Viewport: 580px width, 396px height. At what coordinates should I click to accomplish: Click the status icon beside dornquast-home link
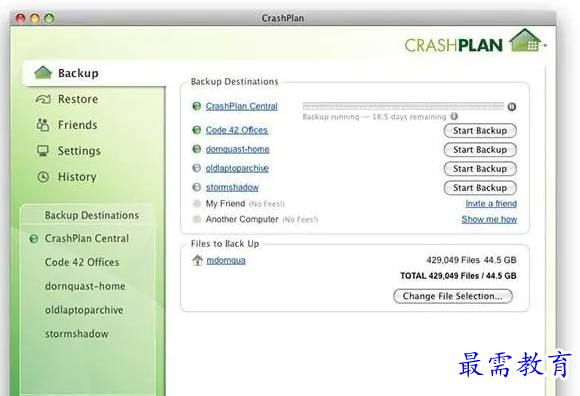coord(197,149)
